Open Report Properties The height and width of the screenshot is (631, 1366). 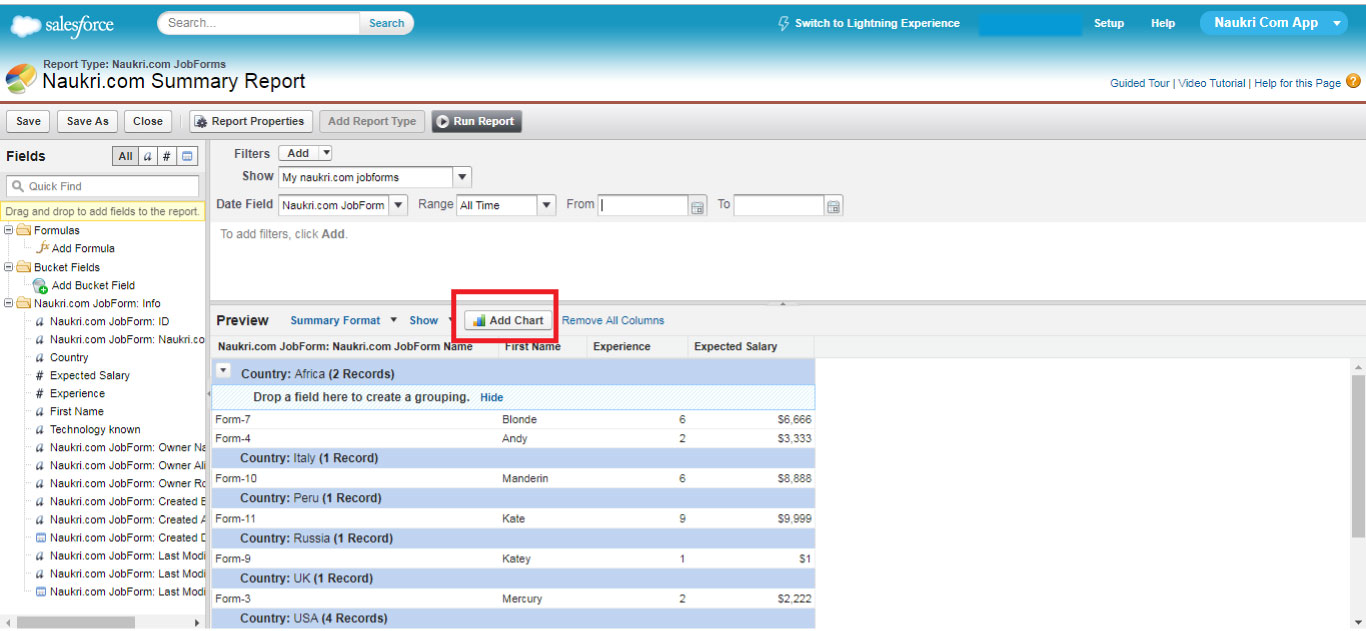tap(250, 121)
